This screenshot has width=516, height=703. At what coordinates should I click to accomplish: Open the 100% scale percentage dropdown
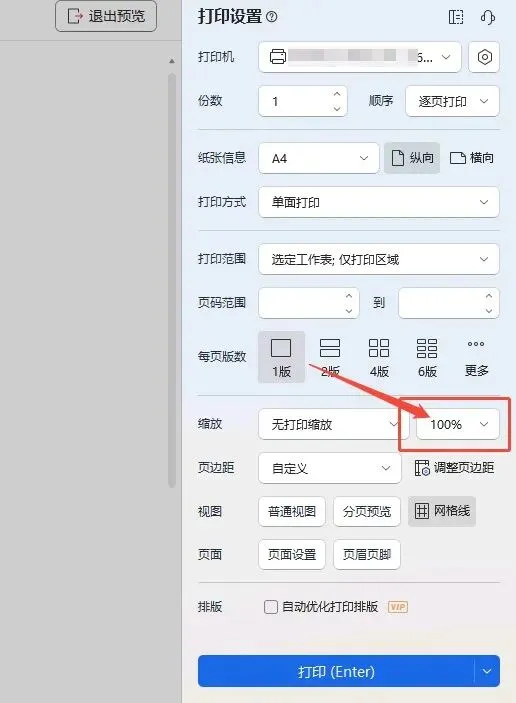click(458, 424)
